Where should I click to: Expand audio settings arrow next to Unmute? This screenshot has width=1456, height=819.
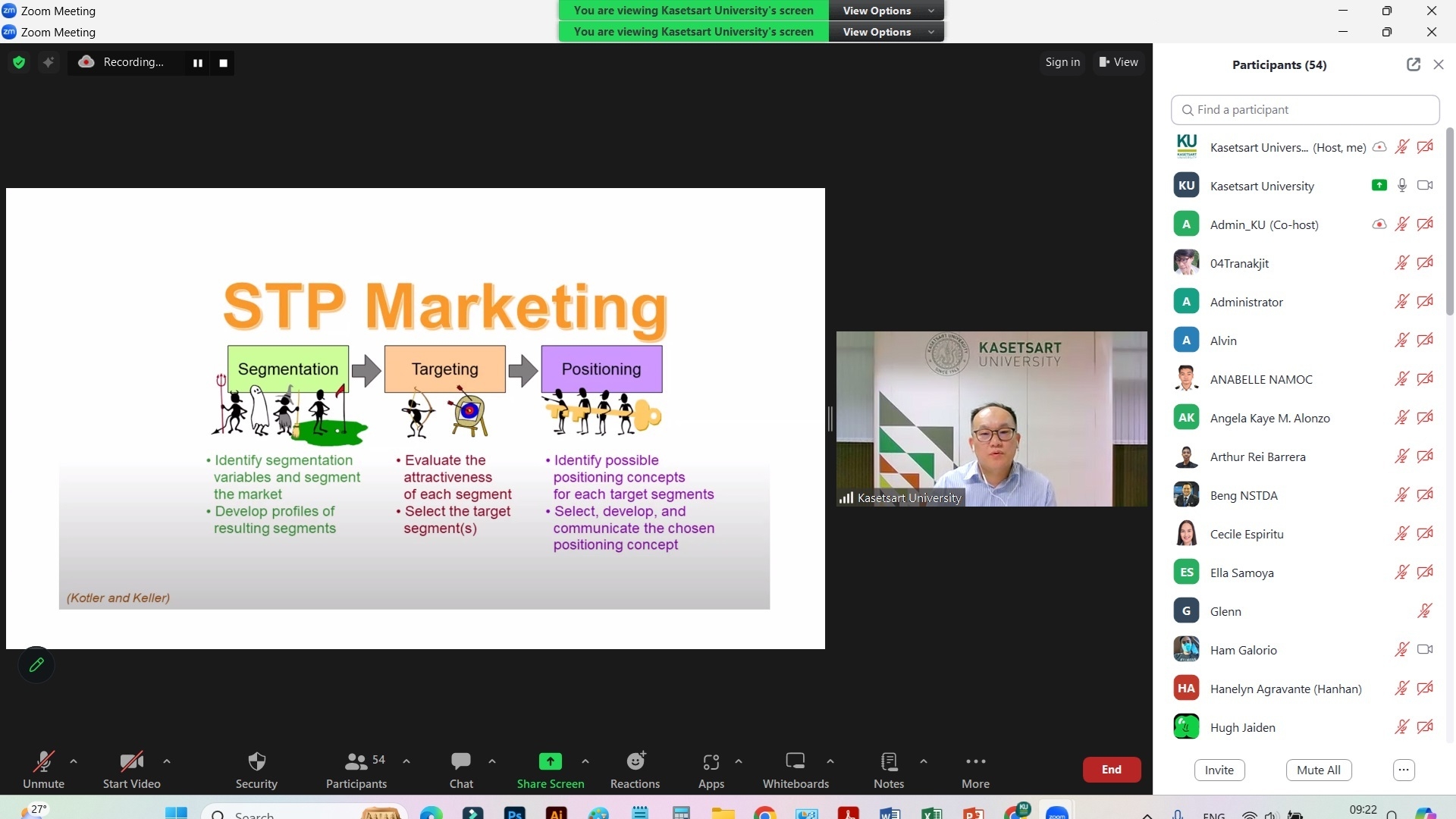(74, 761)
